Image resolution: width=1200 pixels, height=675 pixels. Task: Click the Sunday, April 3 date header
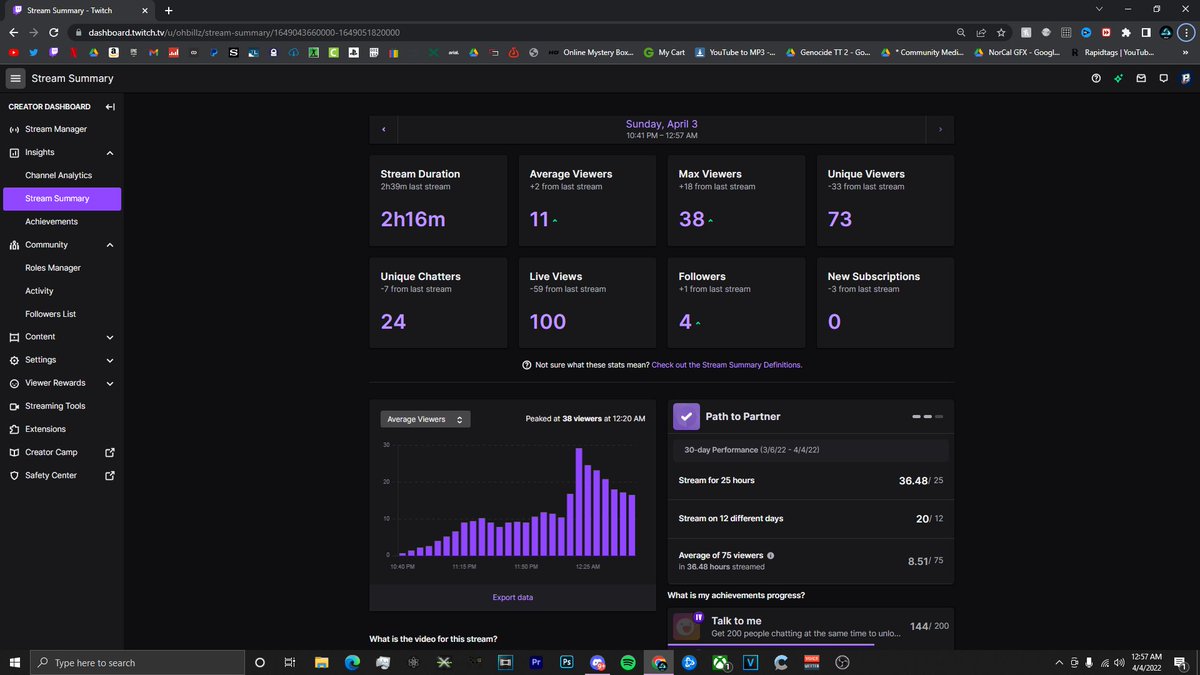coord(662,124)
